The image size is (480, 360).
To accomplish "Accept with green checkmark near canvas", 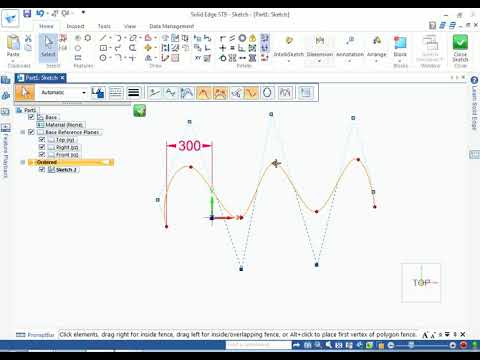I will click(140, 111).
